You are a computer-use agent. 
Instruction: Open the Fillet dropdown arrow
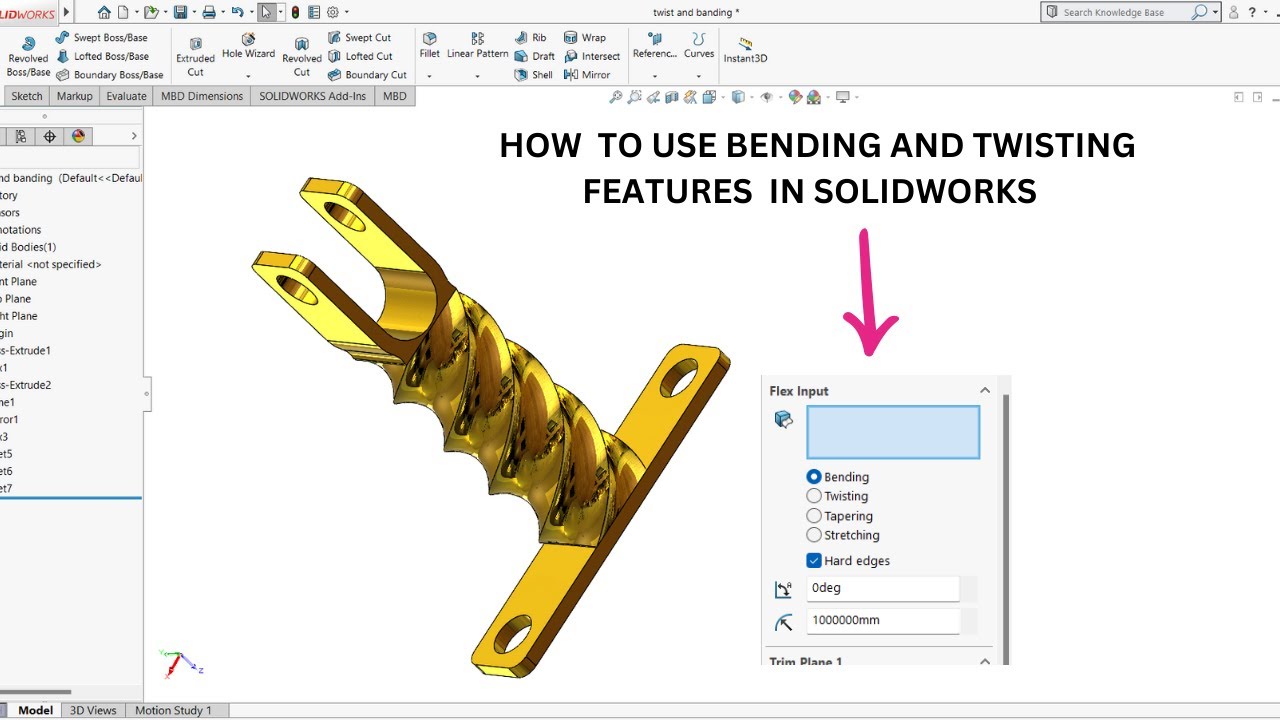click(429, 76)
